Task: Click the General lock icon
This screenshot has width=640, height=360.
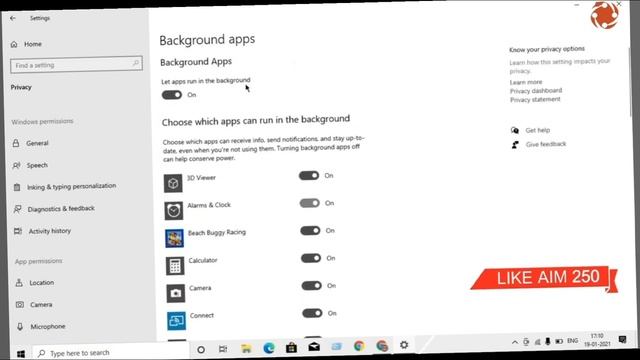Action: pyautogui.click(x=16, y=143)
